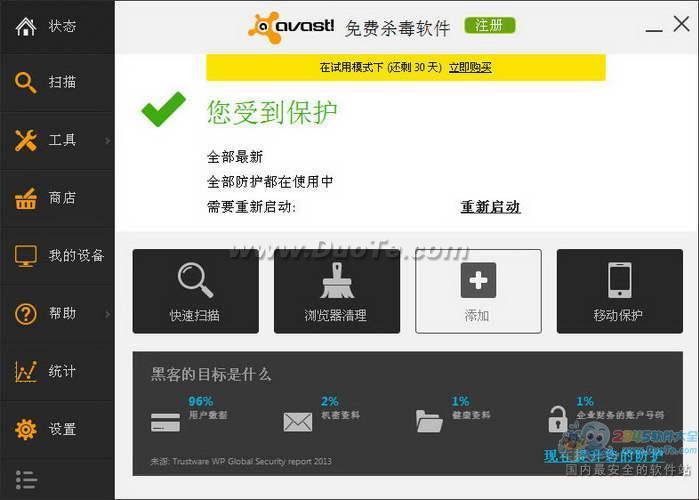The height and width of the screenshot is (500, 699).
Task: Click the 黑客的目标是什么 heading
Action: (211, 374)
